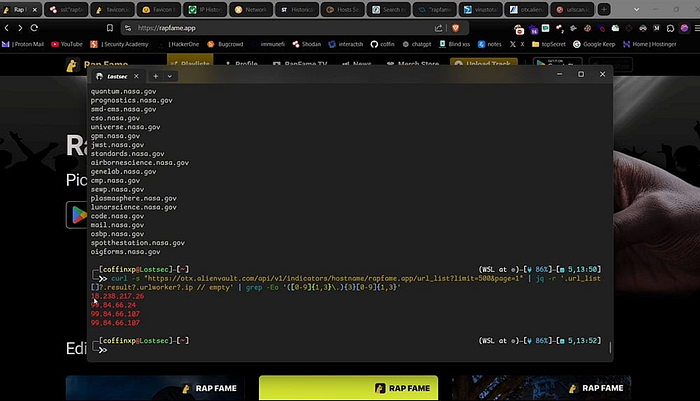700x401 pixels.
Task: Go forward in the browser history
Action: [x=20, y=28]
